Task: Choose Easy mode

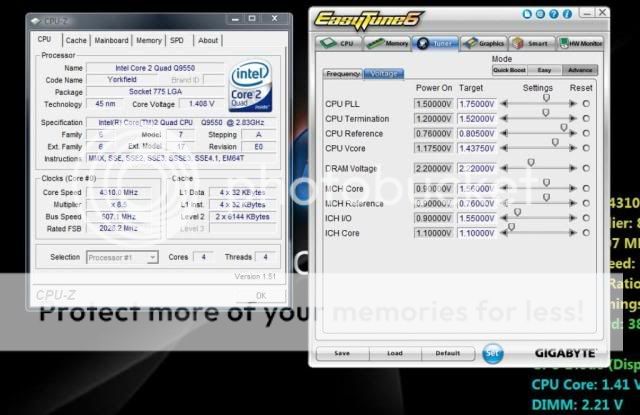Action: [x=544, y=70]
